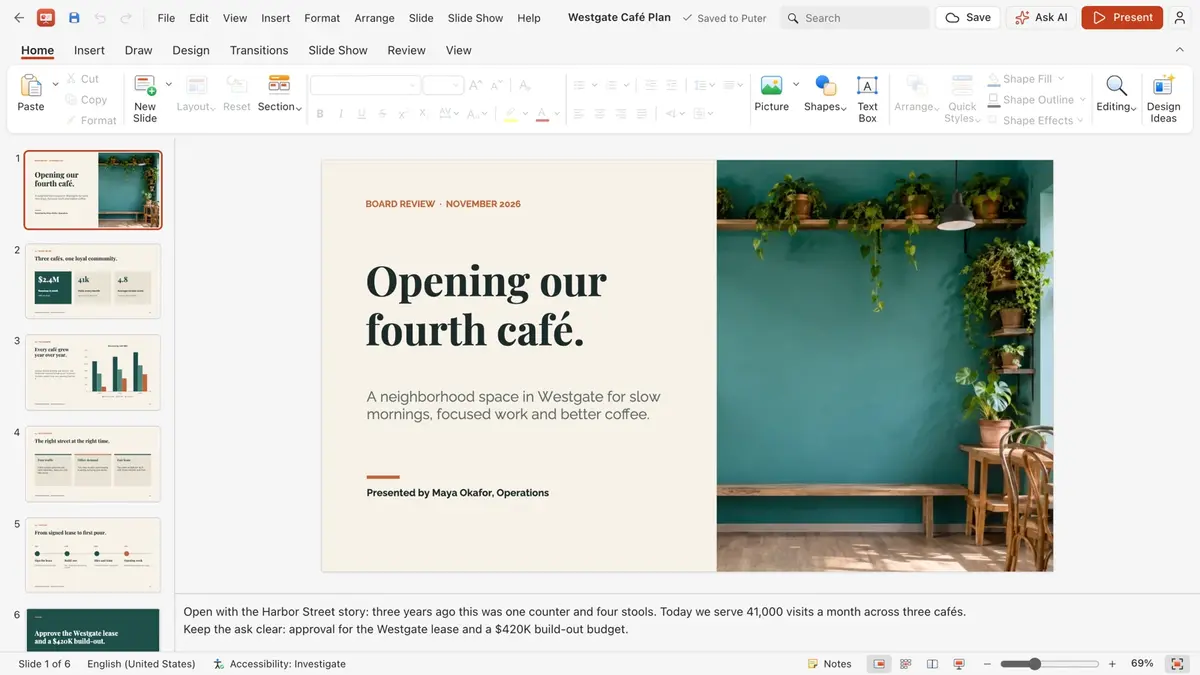Viewport: 1200px width, 675px height.
Task: Switch to slide sorter view
Action: click(x=906, y=664)
